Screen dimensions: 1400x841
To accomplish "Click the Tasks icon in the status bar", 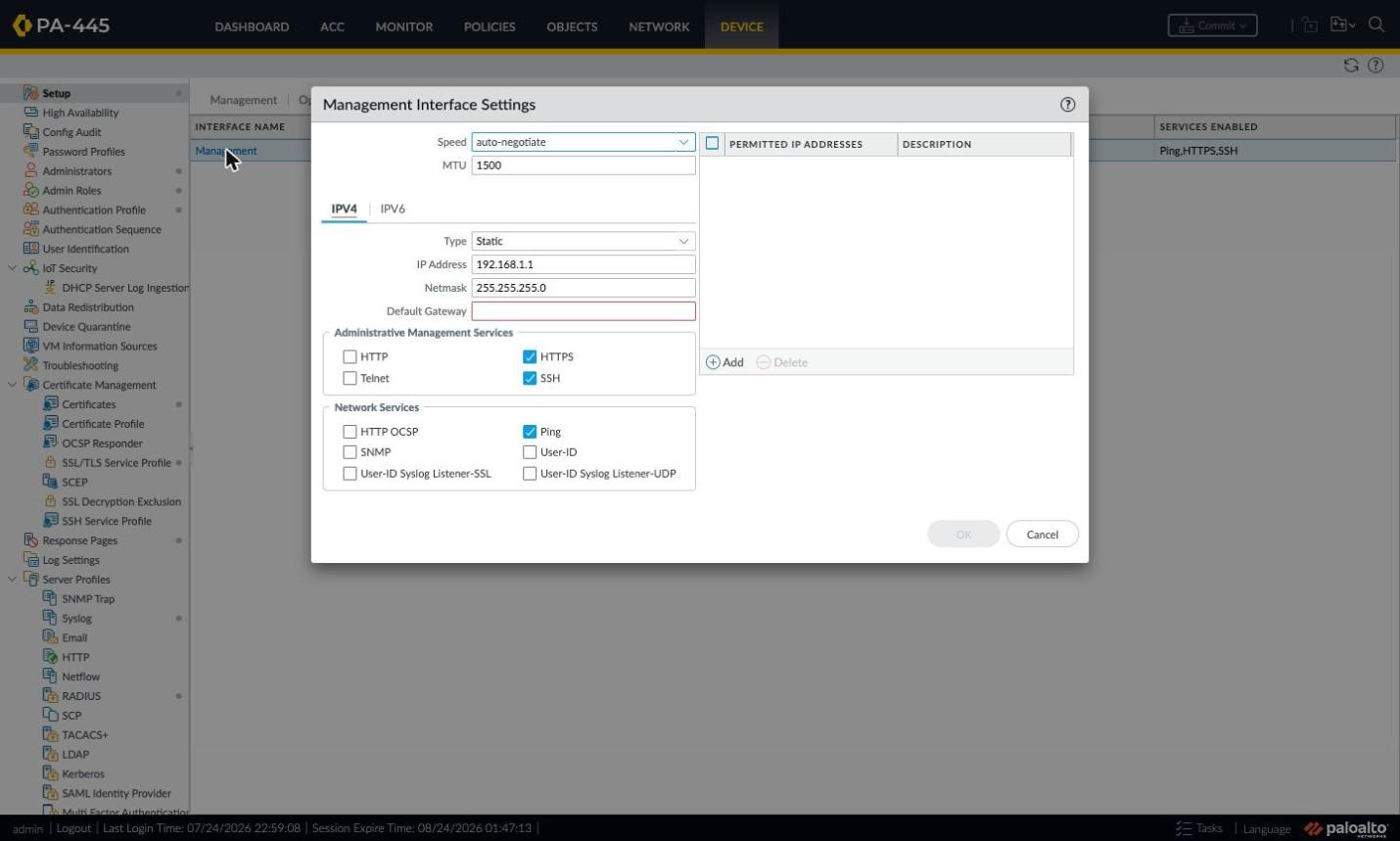I will pos(1184,828).
